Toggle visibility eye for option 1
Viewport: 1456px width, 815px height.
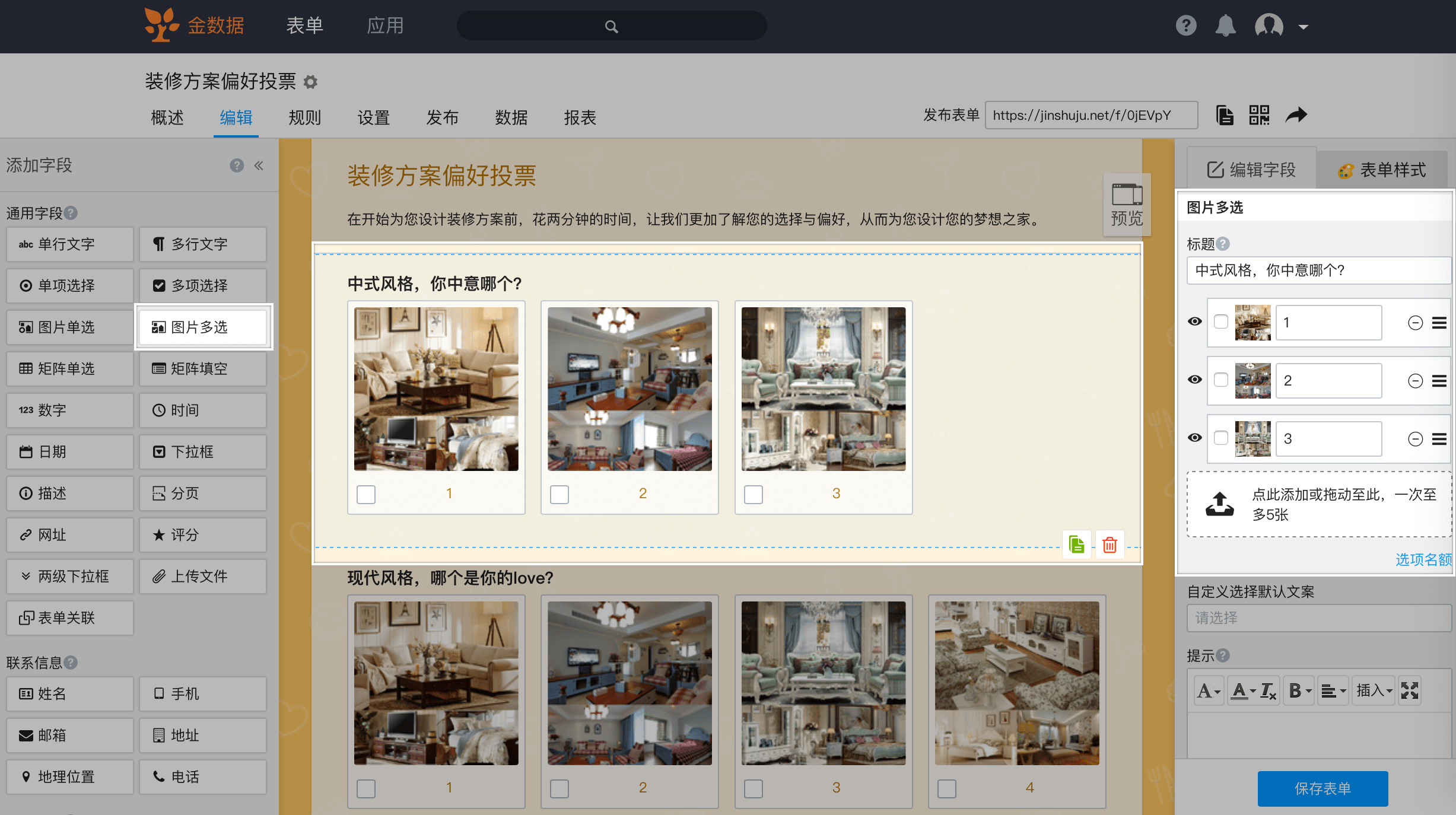coord(1195,321)
